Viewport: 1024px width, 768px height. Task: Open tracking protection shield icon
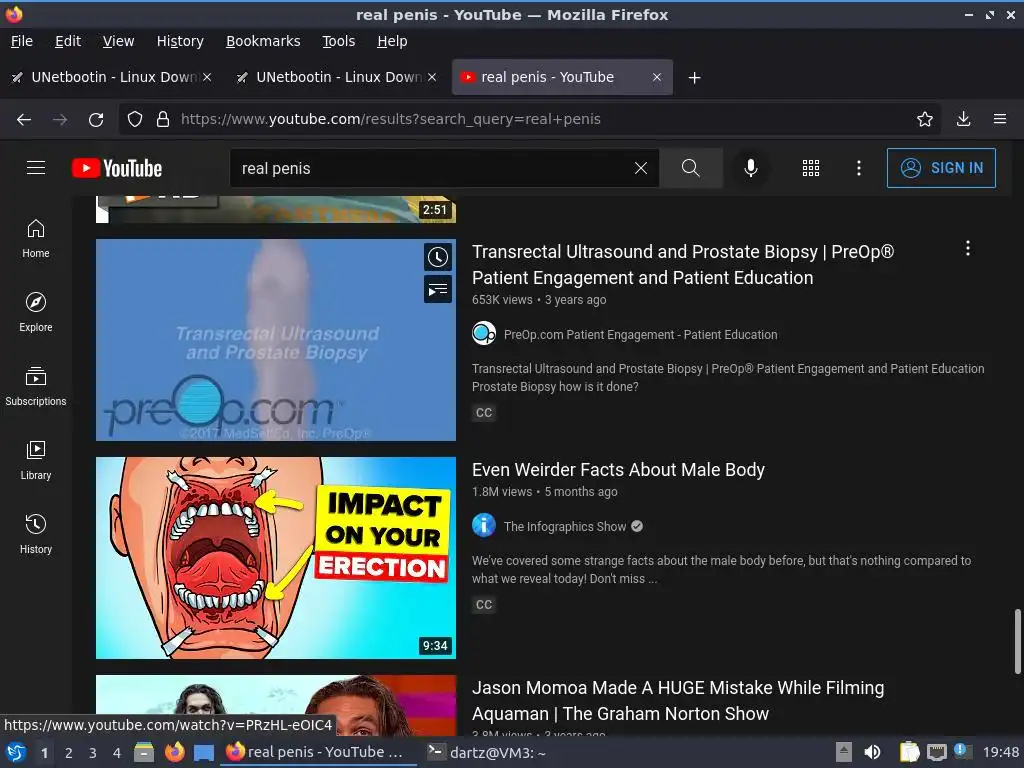point(135,120)
